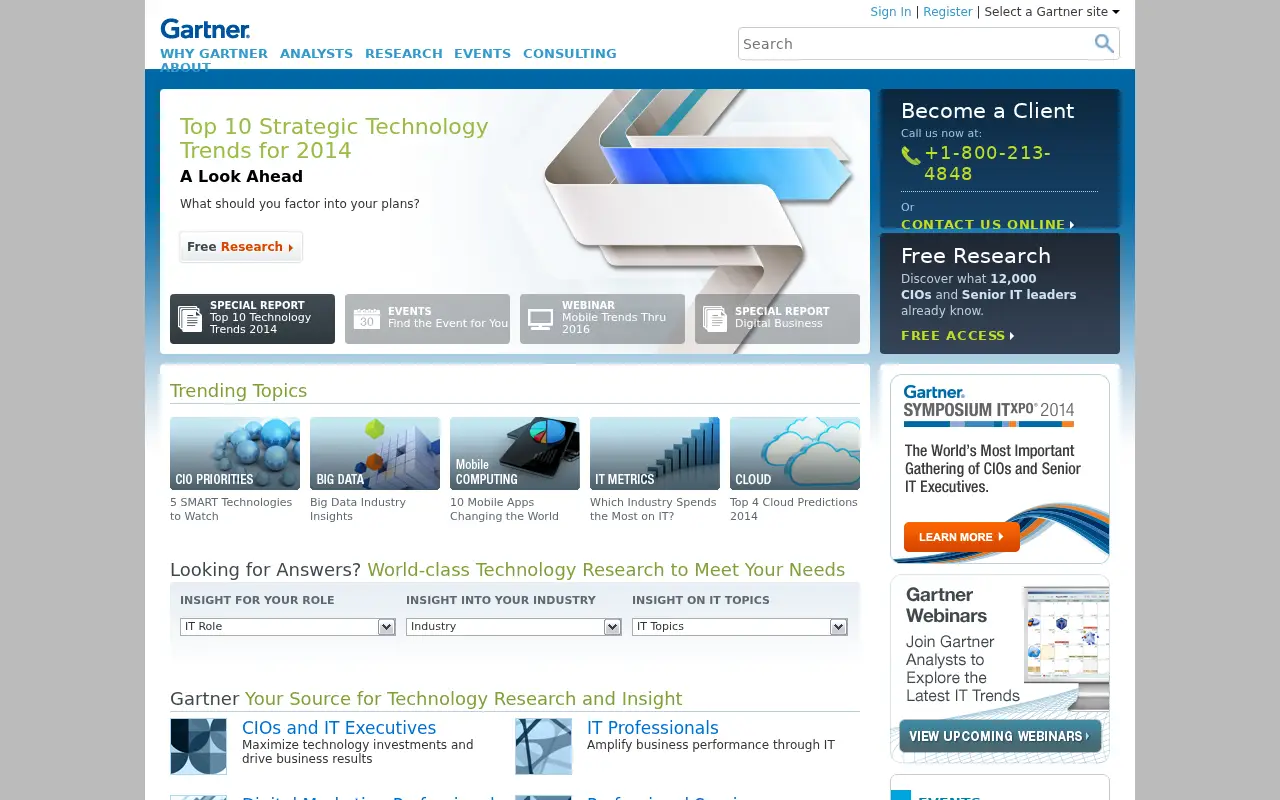Click the Free Research button

click(240, 247)
